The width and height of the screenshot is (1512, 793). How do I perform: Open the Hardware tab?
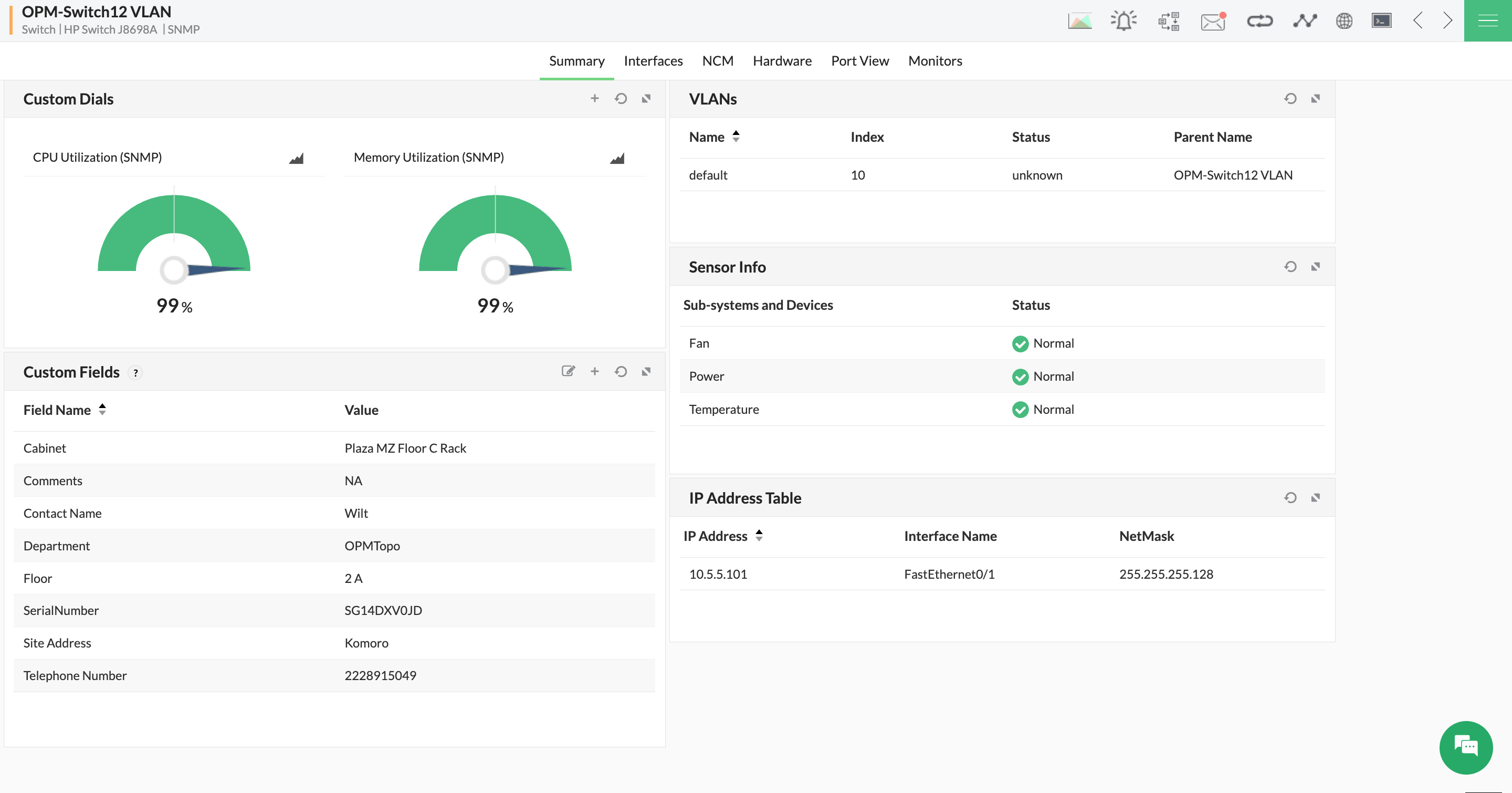782,61
